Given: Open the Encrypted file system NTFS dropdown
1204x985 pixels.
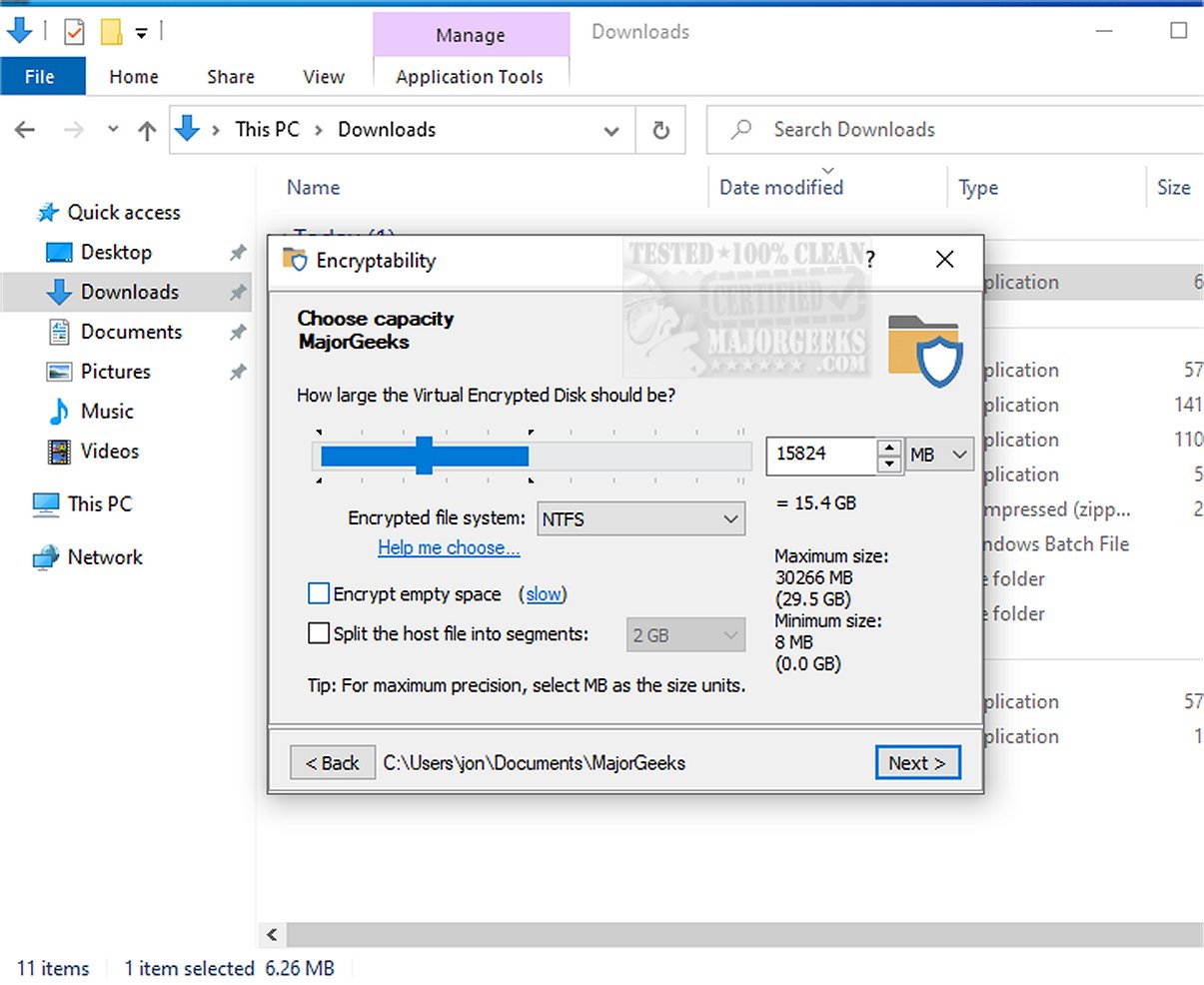Looking at the screenshot, I should 641,519.
